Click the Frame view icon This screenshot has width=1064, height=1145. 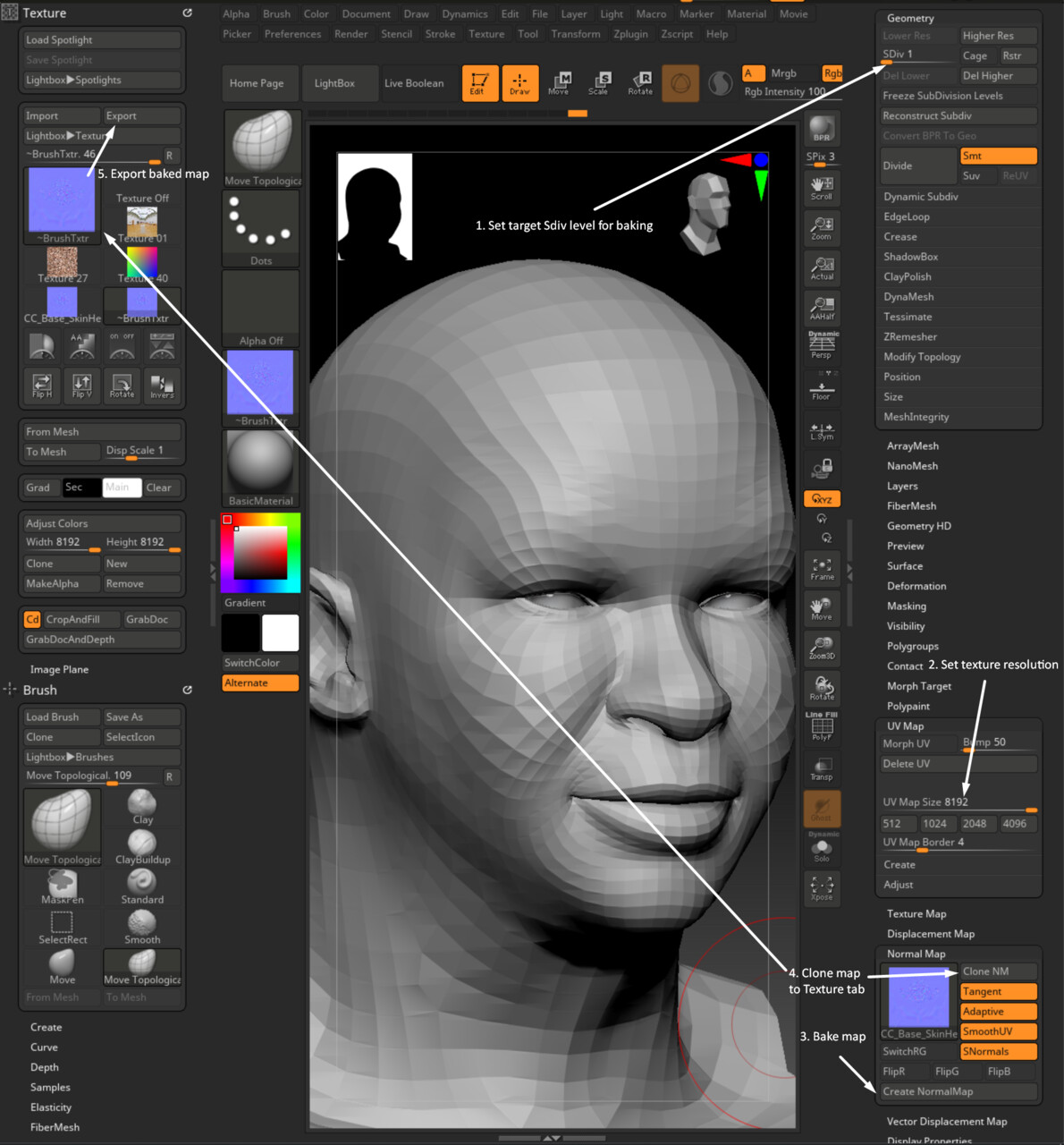pos(822,568)
